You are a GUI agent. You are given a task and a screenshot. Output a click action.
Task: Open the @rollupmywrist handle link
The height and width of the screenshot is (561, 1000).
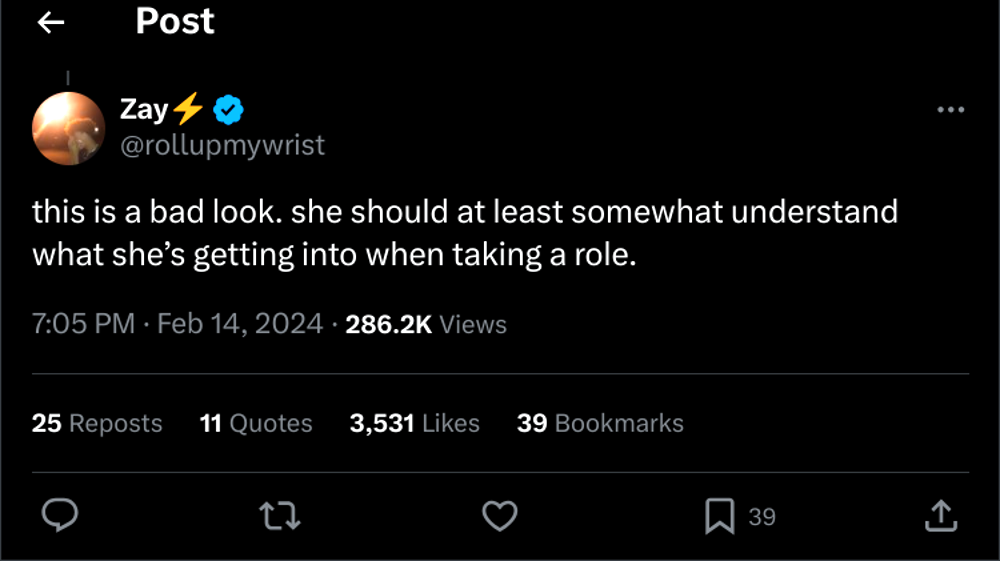(222, 145)
